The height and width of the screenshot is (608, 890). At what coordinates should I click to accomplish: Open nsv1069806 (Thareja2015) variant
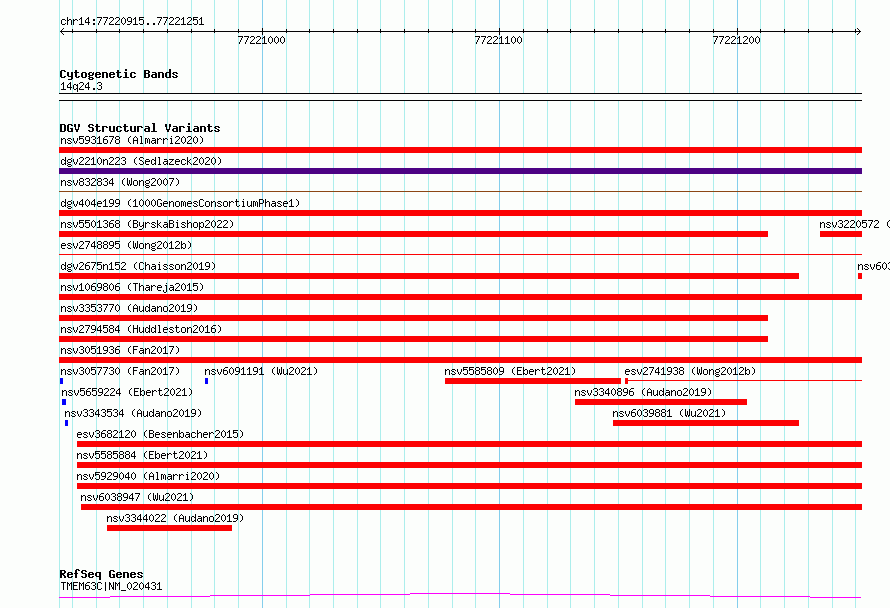[132, 287]
